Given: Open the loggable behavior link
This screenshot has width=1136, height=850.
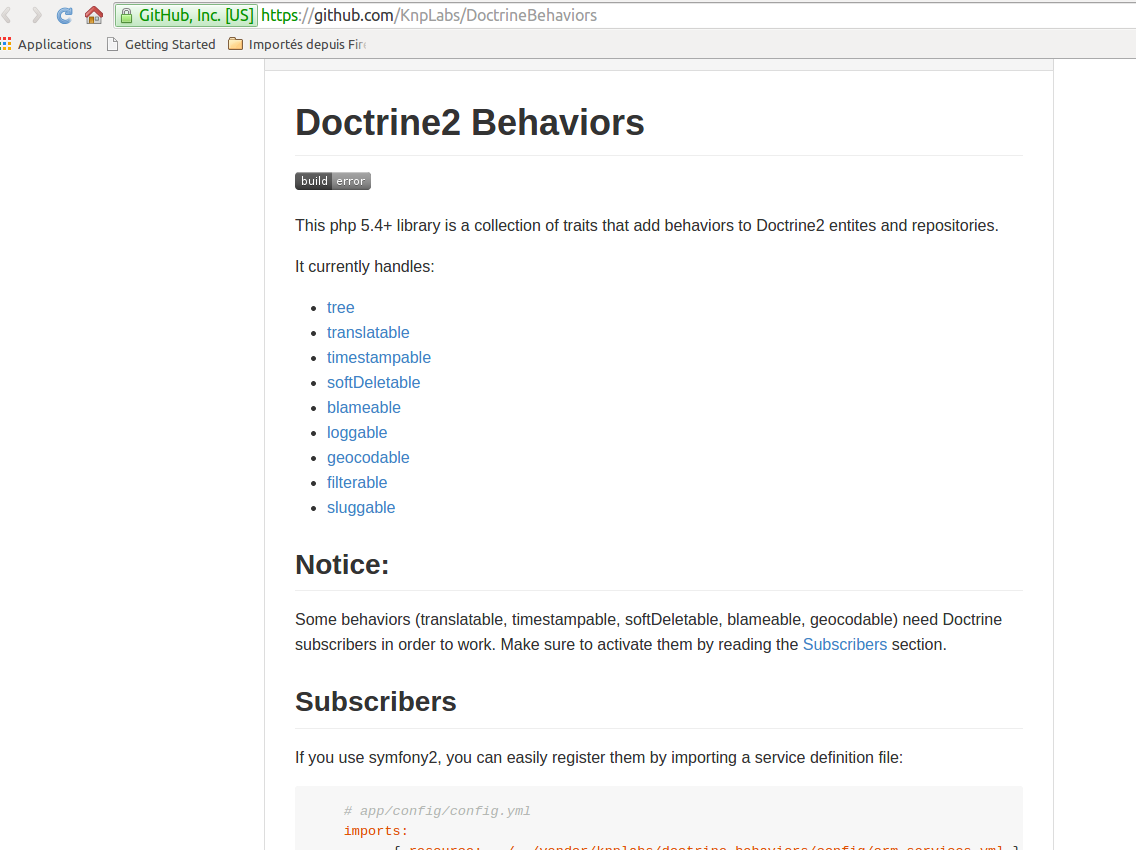Looking at the screenshot, I should tap(357, 433).
